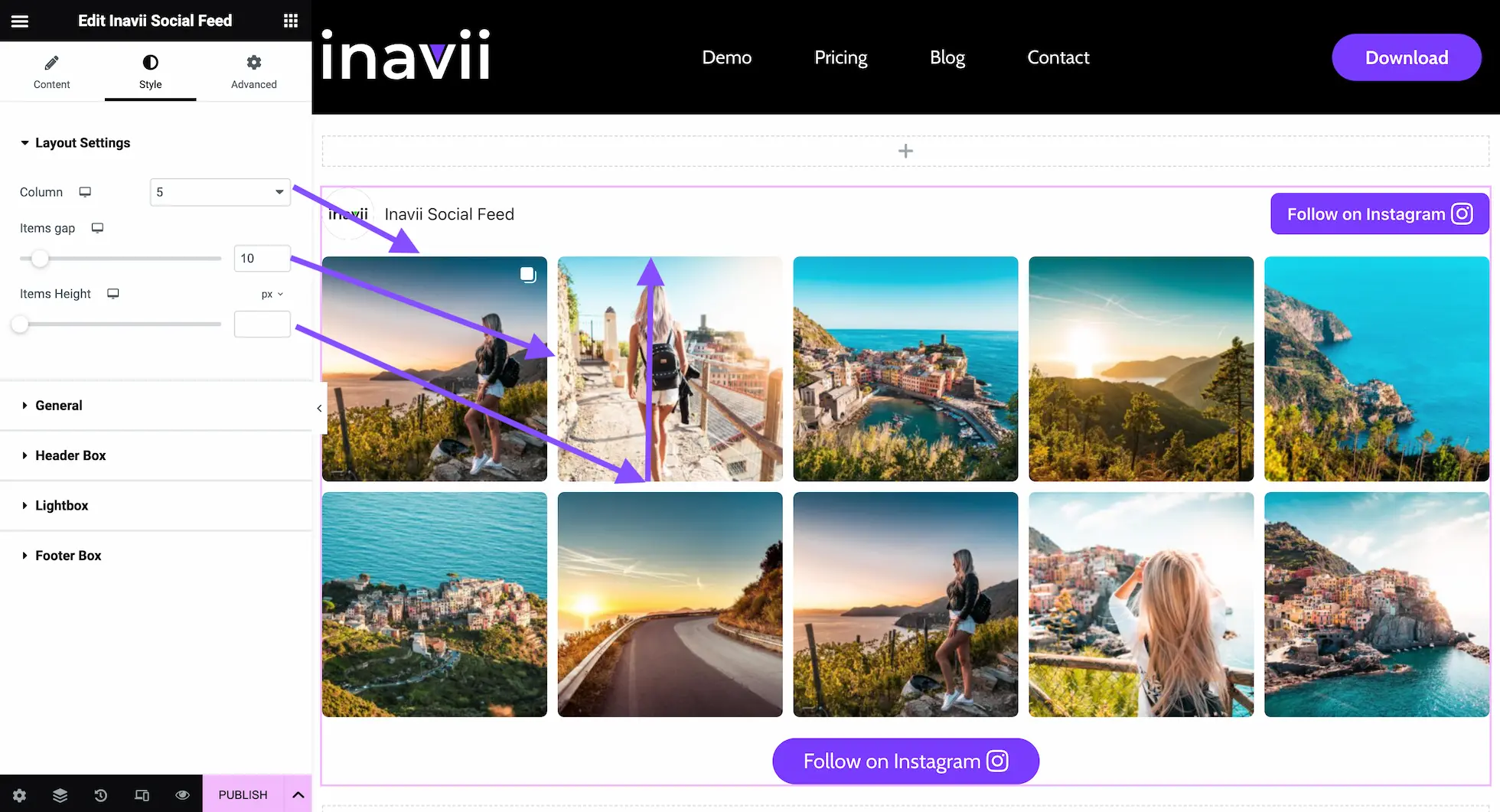Click the Column responsive device icon
The image size is (1500, 812).
pos(85,192)
